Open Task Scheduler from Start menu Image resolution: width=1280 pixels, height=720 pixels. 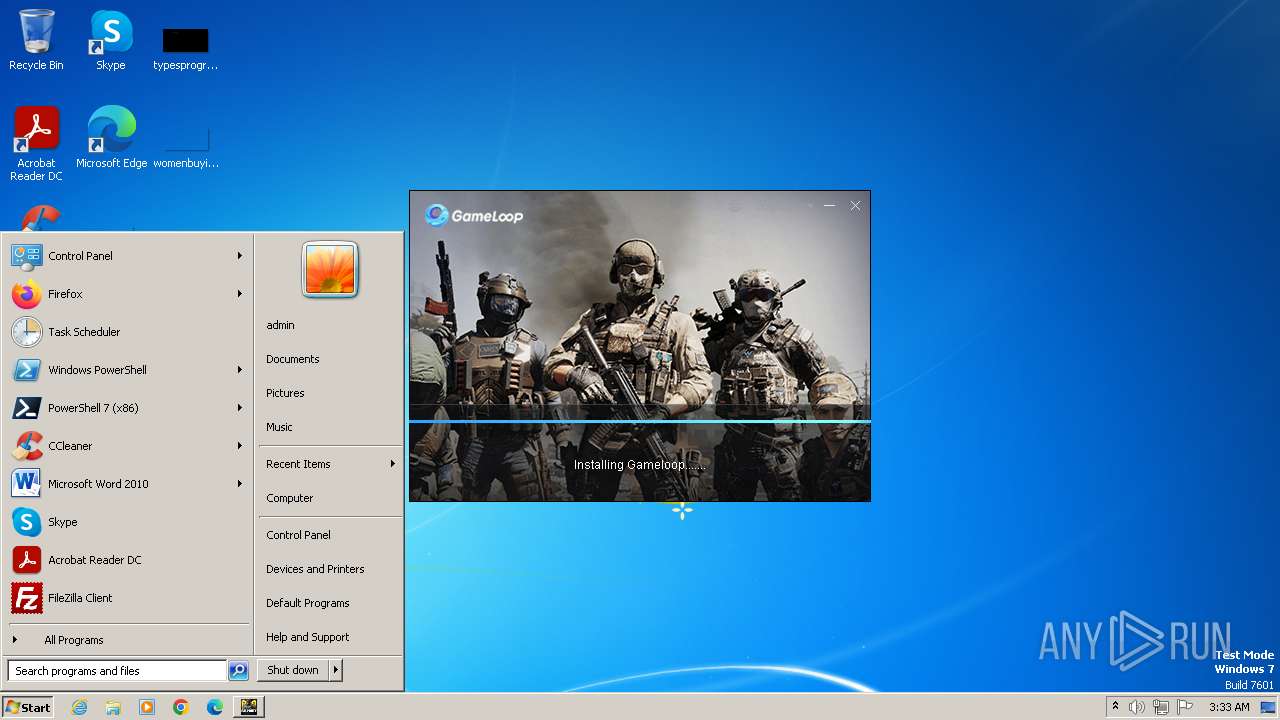[127, 332]
